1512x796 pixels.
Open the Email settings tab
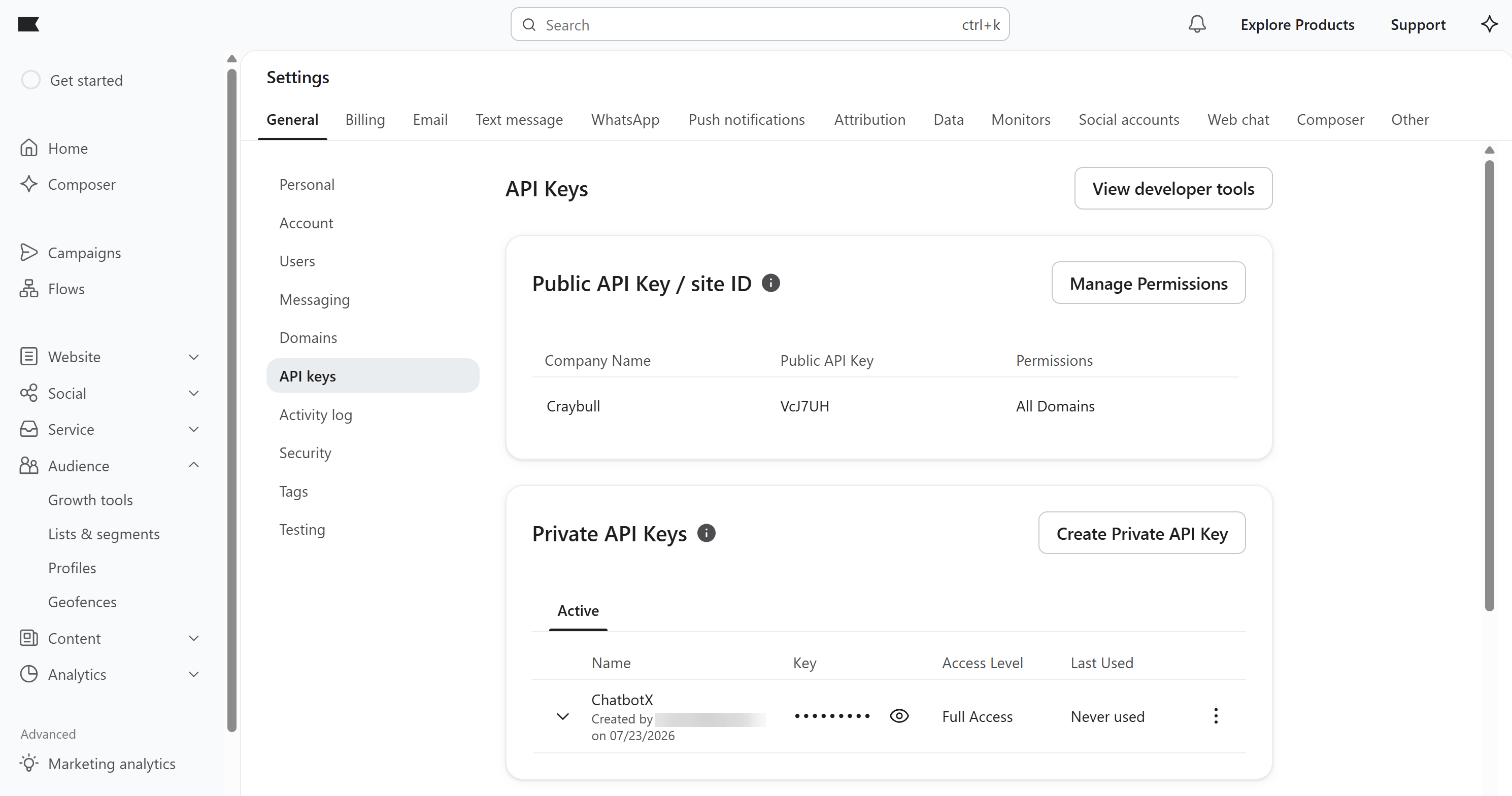[430, 120]
